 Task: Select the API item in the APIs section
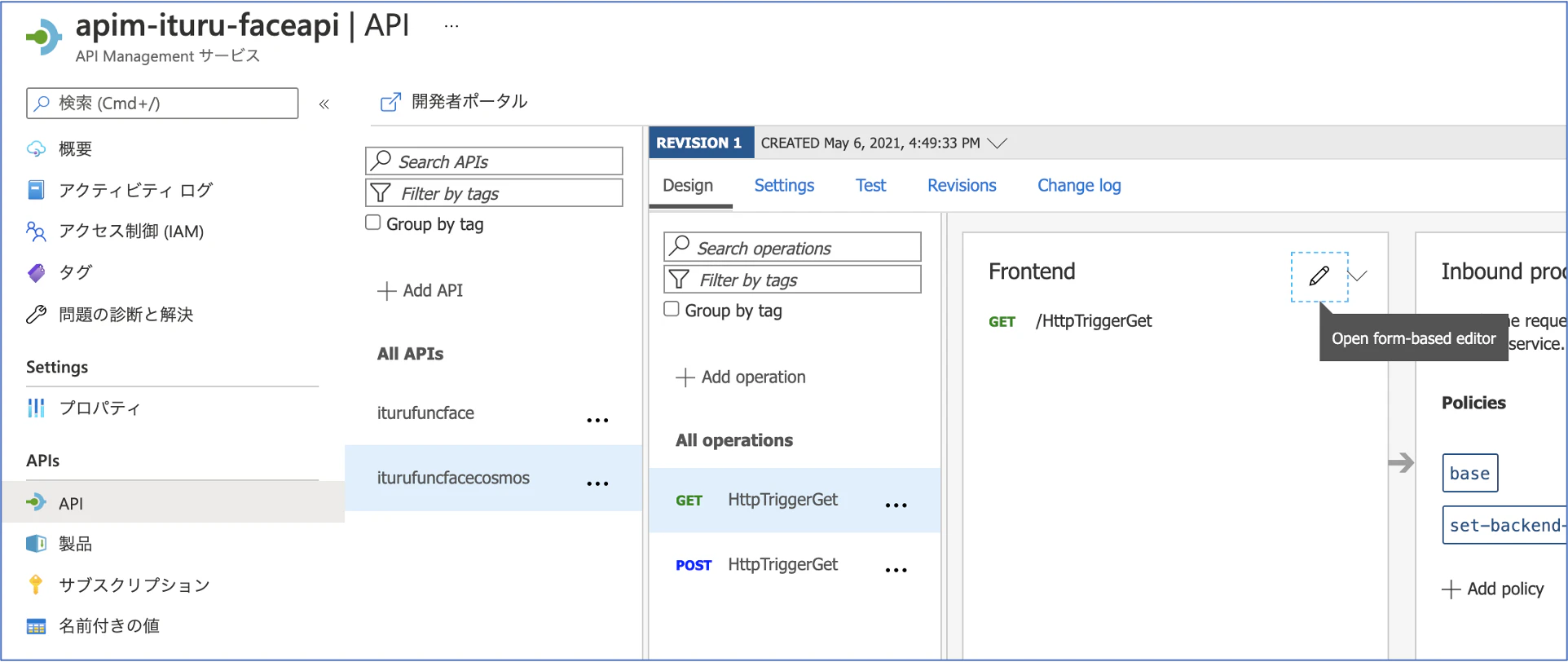173,502
